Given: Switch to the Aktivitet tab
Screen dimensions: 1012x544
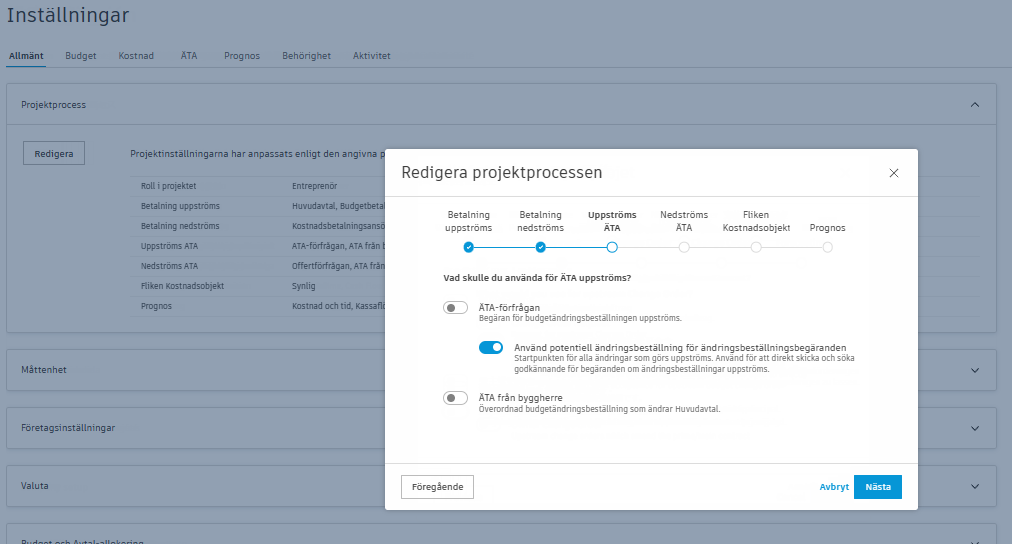Looking at the screenshot, I should [x=372, y=55].
